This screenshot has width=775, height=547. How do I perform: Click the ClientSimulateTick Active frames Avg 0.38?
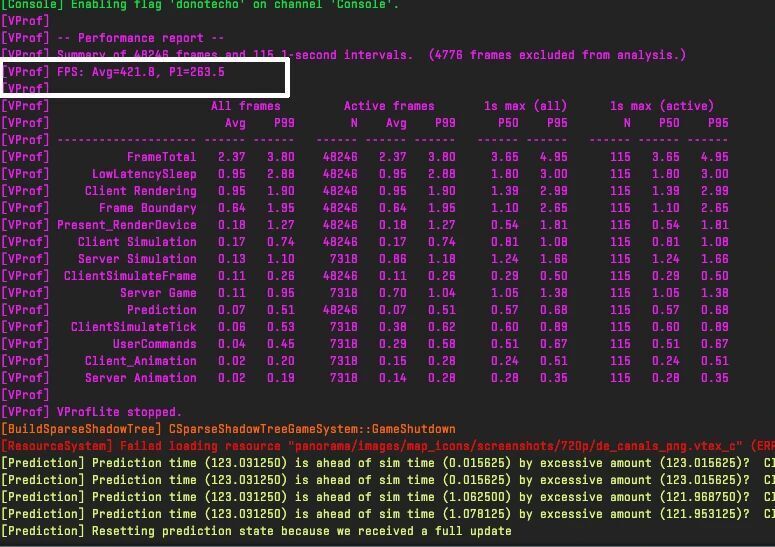tap(392, 327)
